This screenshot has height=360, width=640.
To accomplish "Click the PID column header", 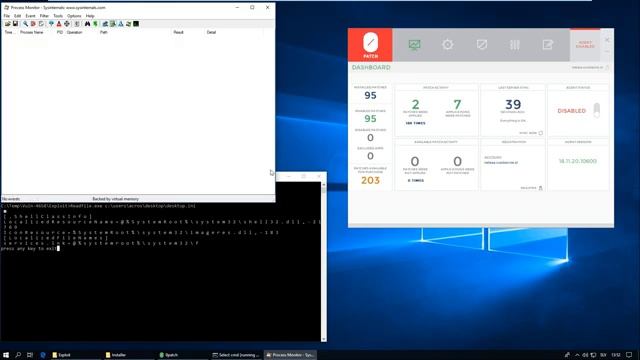I will pyautogui.click(x=60, y=32).
